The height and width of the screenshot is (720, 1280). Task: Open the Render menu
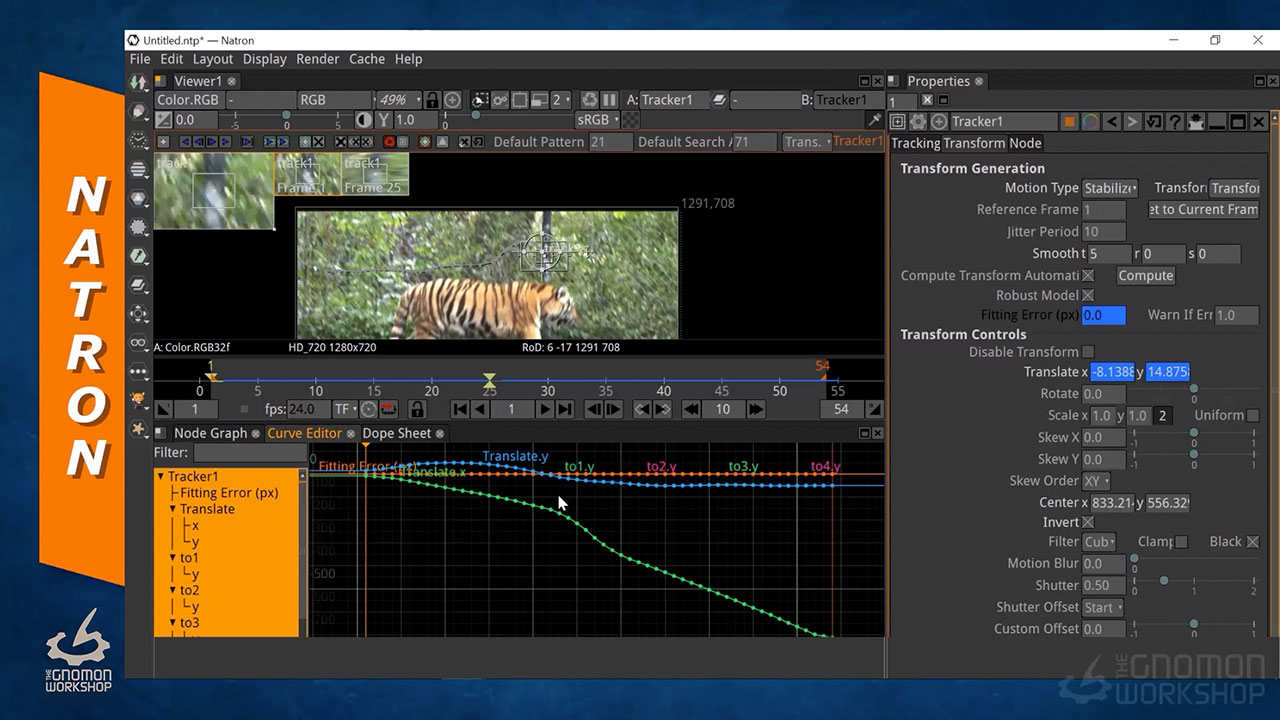pos(317,59)
